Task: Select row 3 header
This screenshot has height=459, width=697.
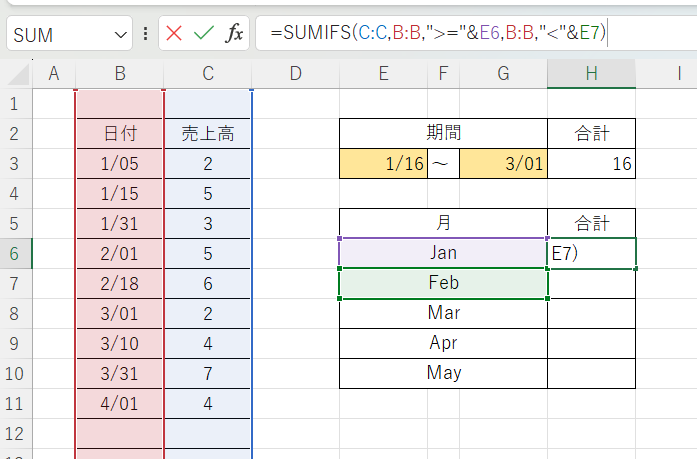Action: [x=16, y=164]
